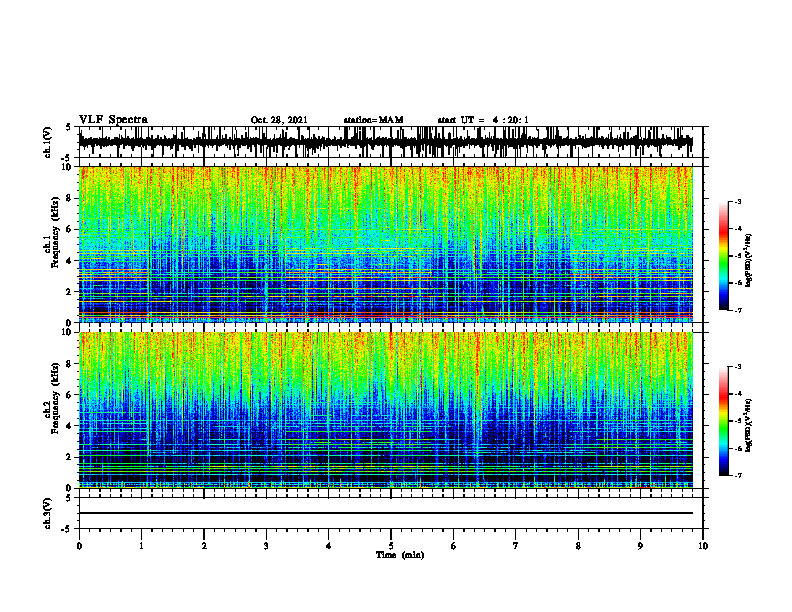Click the "Time (min)" x-axis label

(400, 555)
